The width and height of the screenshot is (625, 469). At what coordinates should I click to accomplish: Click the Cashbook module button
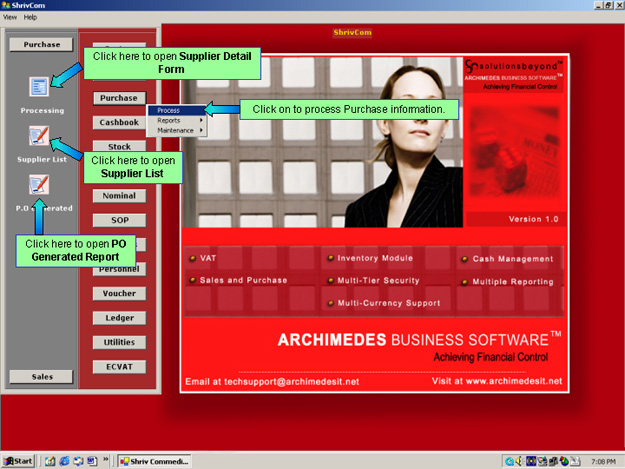click(x=119, y=122)
